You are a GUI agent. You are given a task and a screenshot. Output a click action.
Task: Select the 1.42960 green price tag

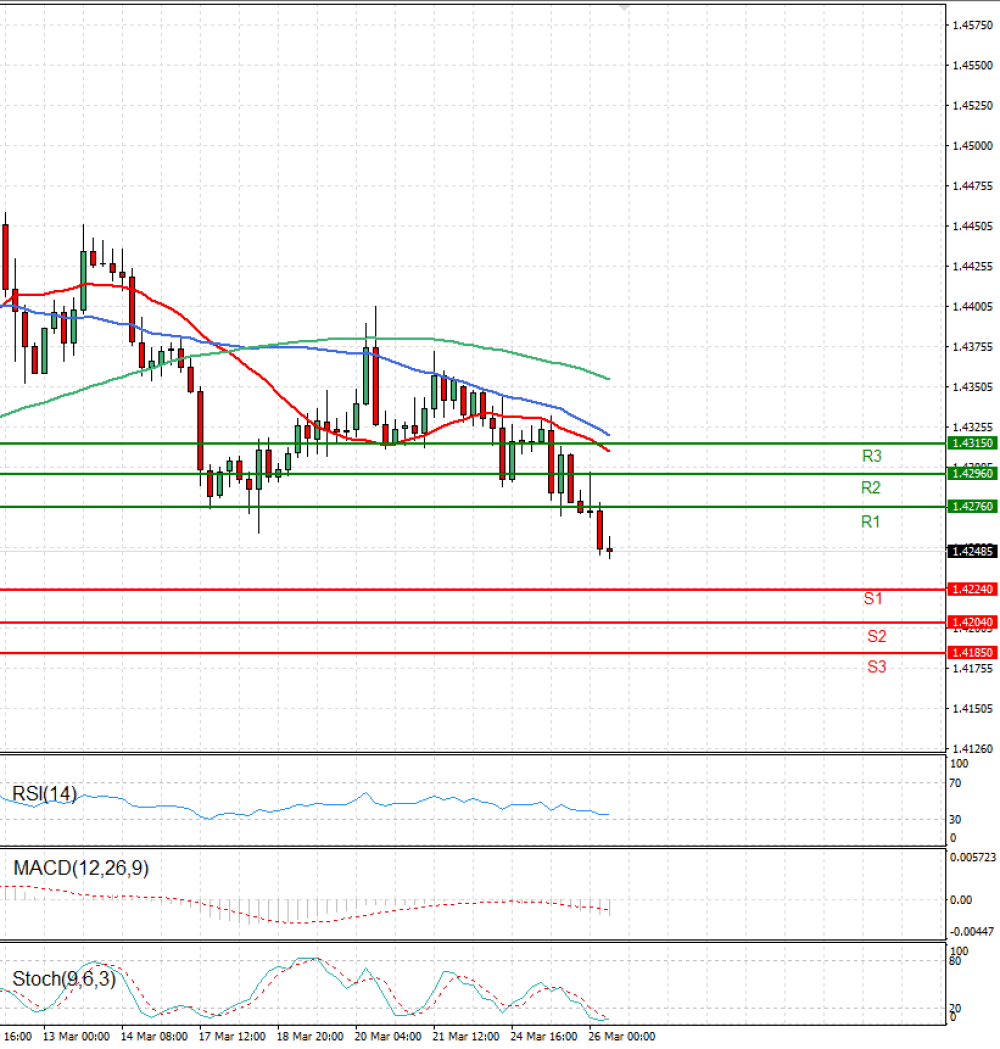click(x=973, y=474)
